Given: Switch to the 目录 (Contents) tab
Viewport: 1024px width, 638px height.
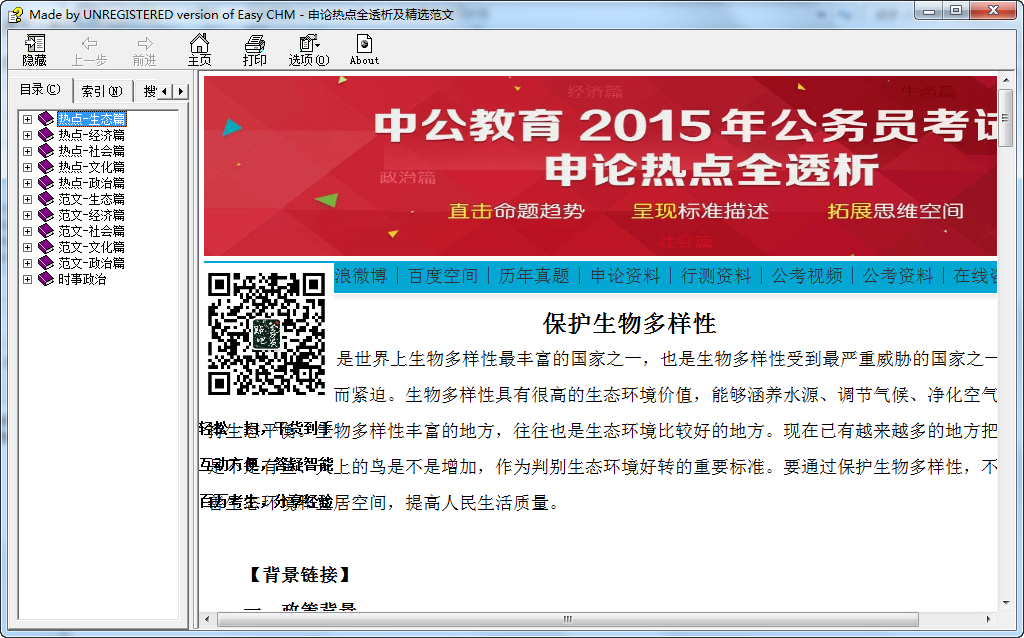Looking at the screenshot, I should point(40,89).
